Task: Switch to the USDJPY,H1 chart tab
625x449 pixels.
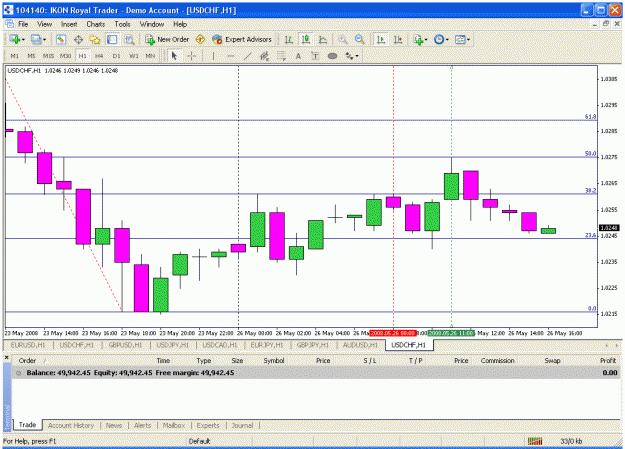Action: (173, 345)
